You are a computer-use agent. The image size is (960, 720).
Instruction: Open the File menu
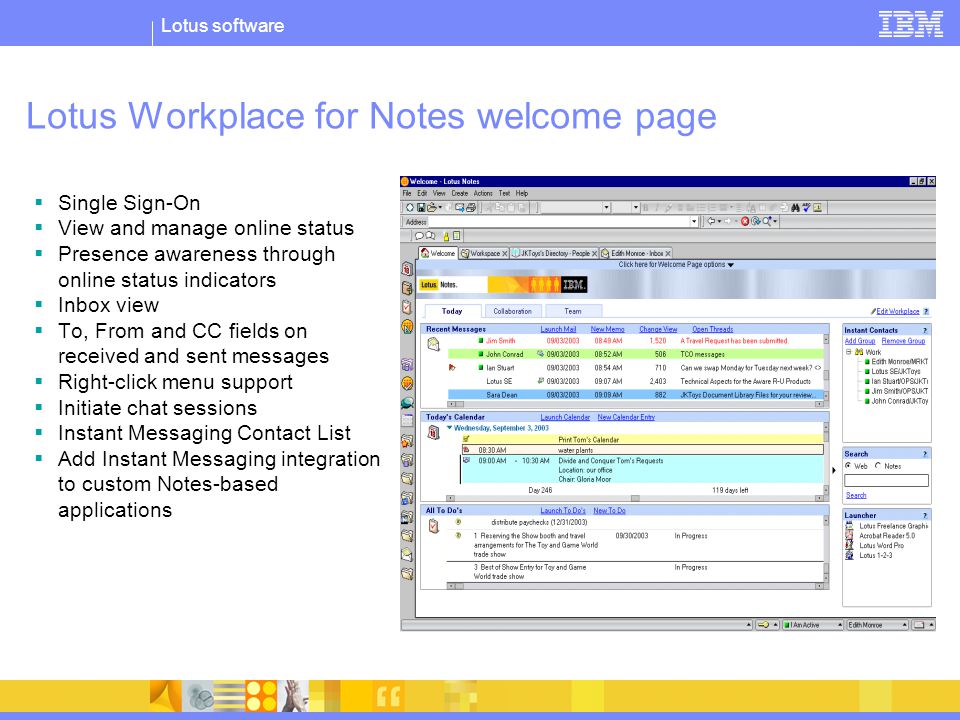(407, 193)
